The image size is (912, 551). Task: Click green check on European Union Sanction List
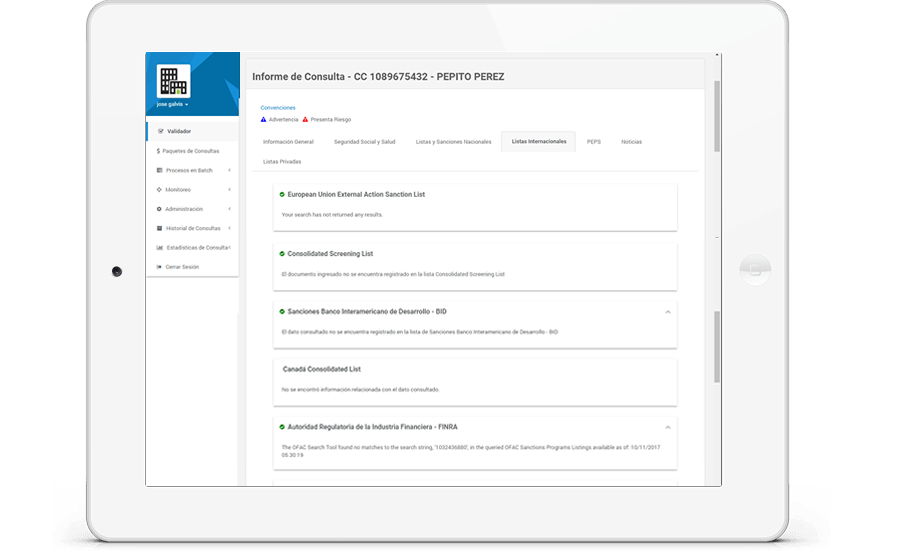282,194
